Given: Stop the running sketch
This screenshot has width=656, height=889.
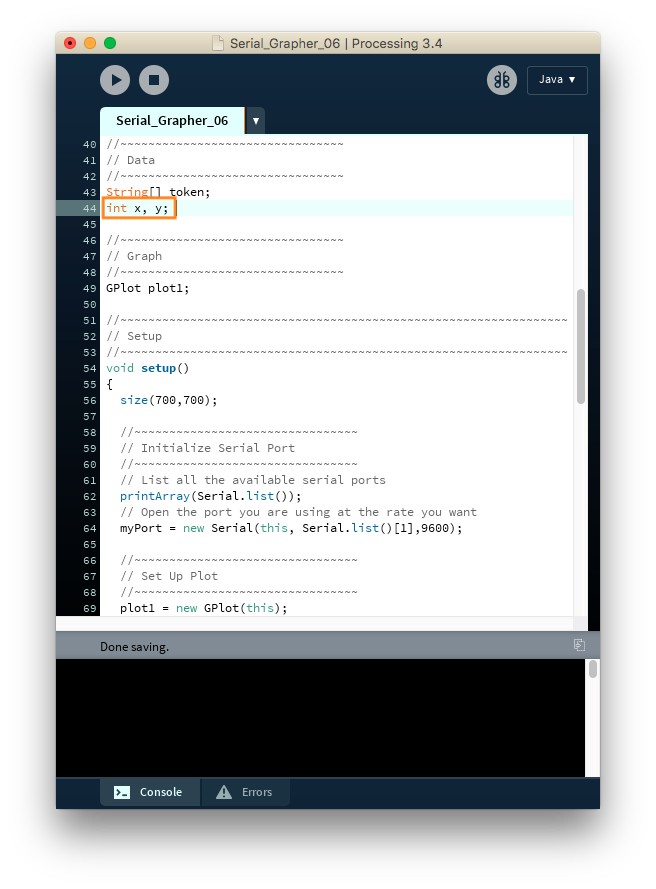Looking at the screenshot, I should [x=154, y=80].
